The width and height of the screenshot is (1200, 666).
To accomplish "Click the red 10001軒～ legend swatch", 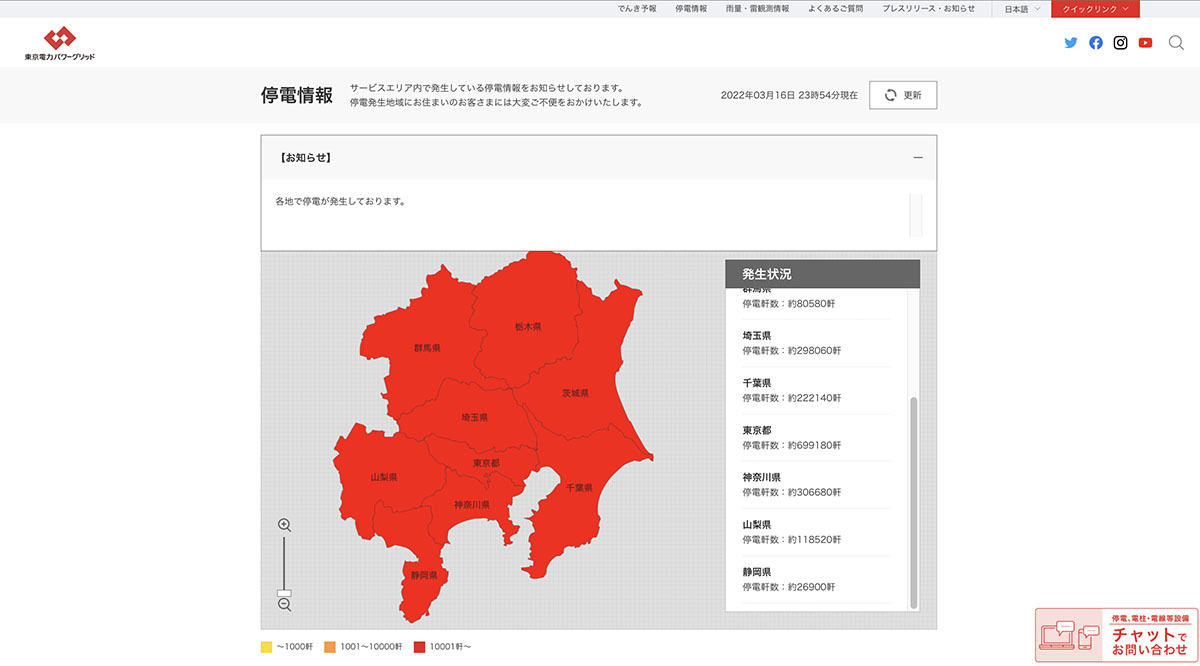I will (420, 647).
